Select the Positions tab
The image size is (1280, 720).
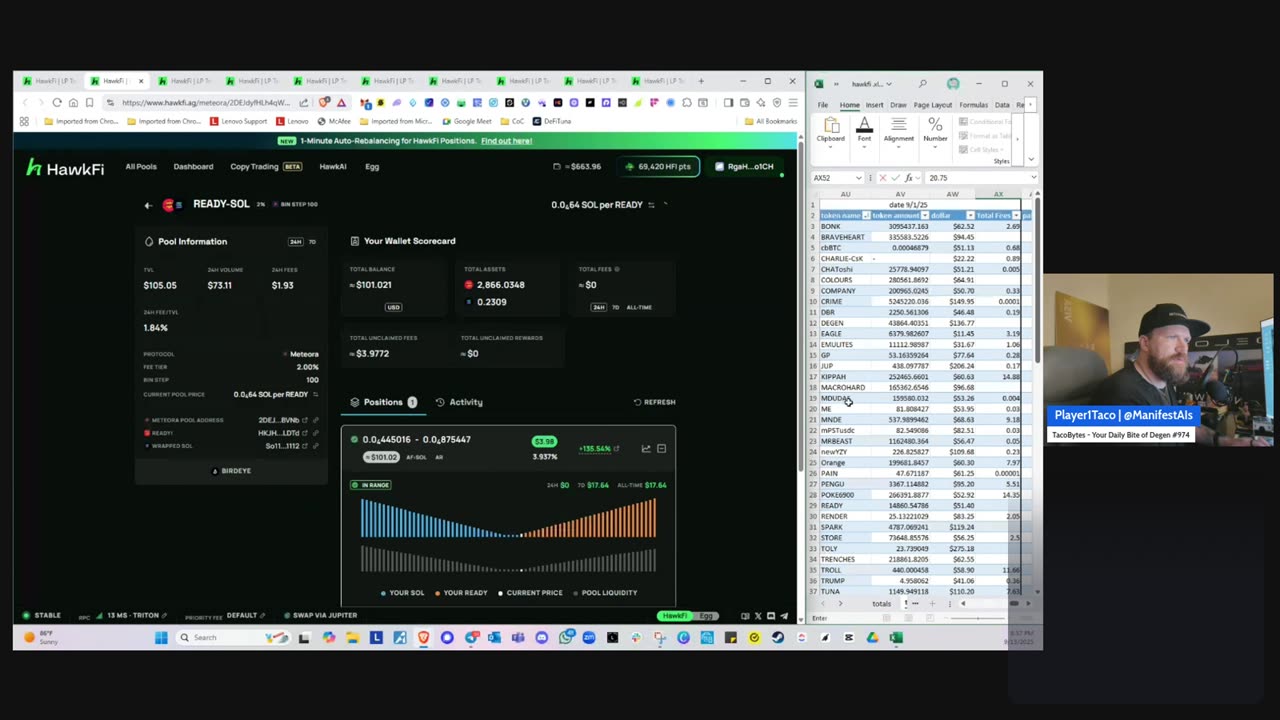[383, 402]
